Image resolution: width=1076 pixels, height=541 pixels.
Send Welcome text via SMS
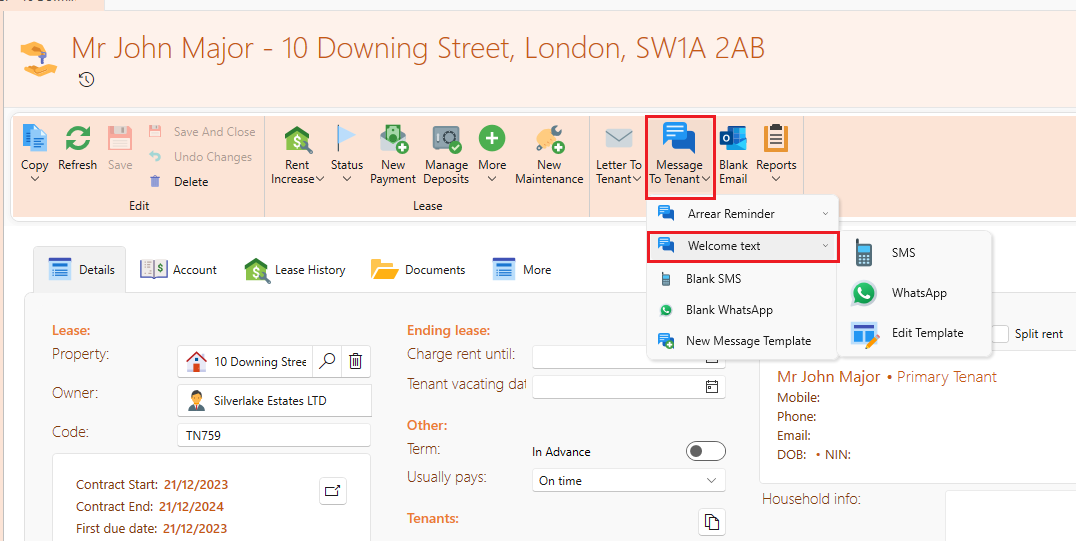pos(913,253)
